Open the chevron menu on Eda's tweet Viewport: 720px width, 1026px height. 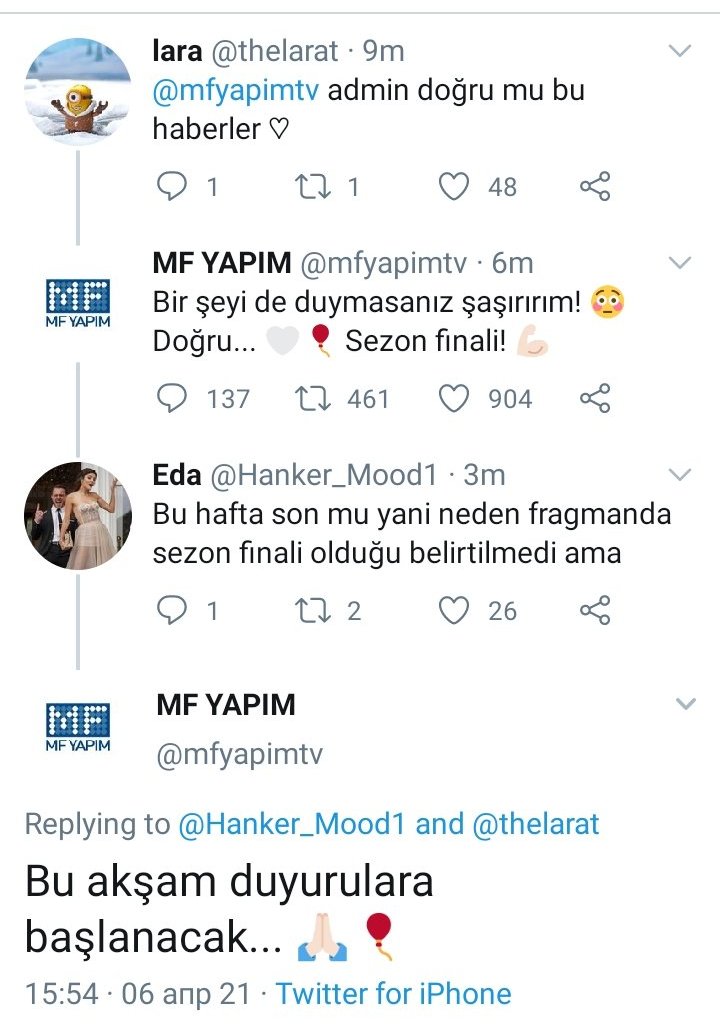point(680,474)
